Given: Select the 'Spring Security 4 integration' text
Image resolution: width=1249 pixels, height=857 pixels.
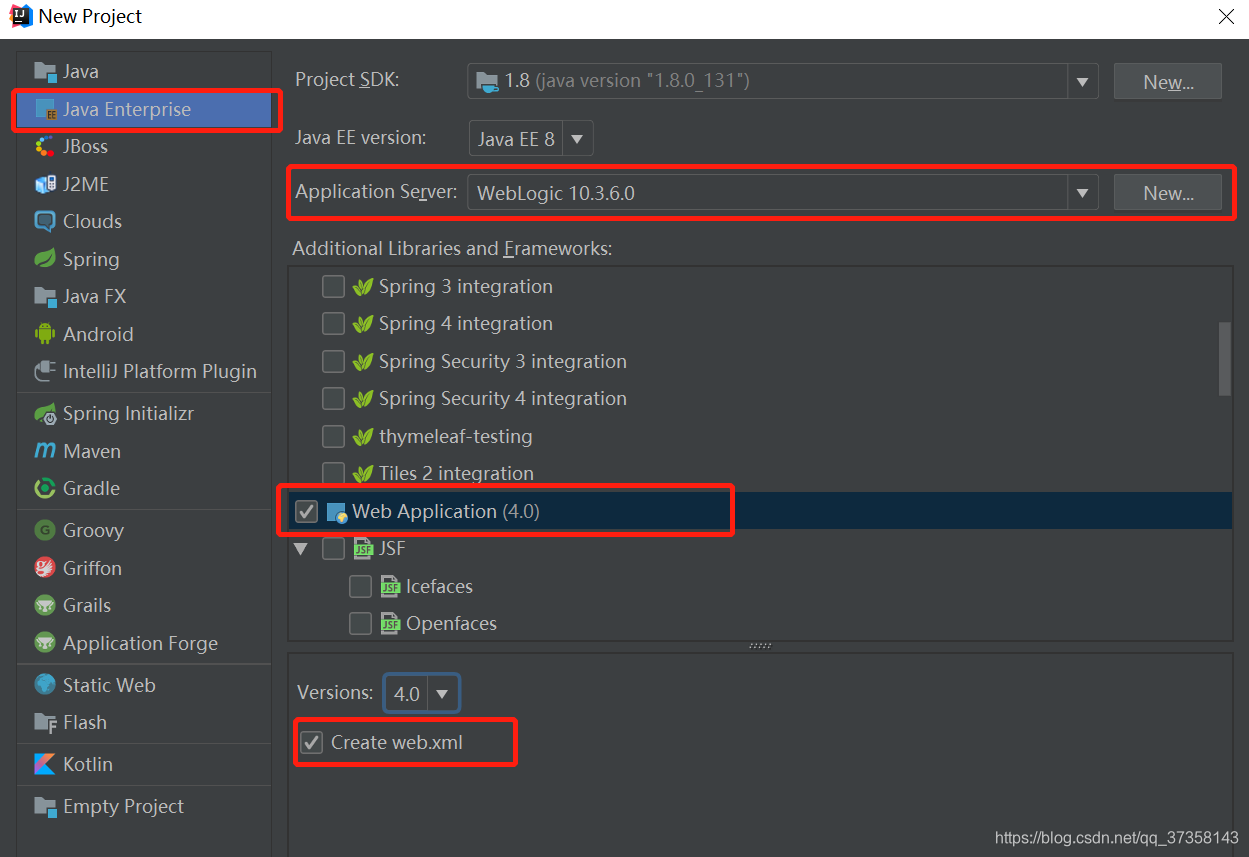Looking at the screenshot, I should [x=503, y=398].
